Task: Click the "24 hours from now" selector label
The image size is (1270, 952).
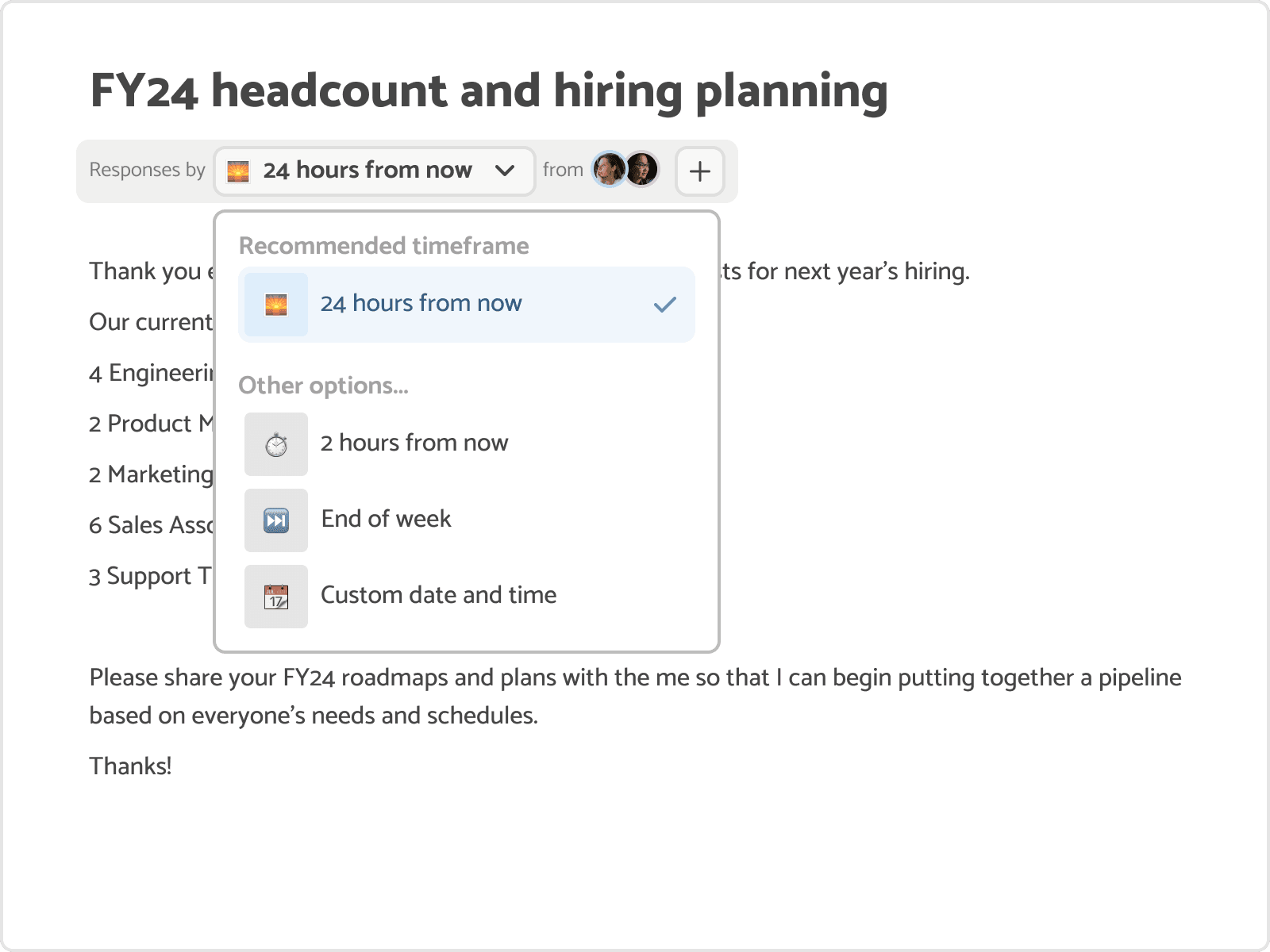Action: pos(368,171)
